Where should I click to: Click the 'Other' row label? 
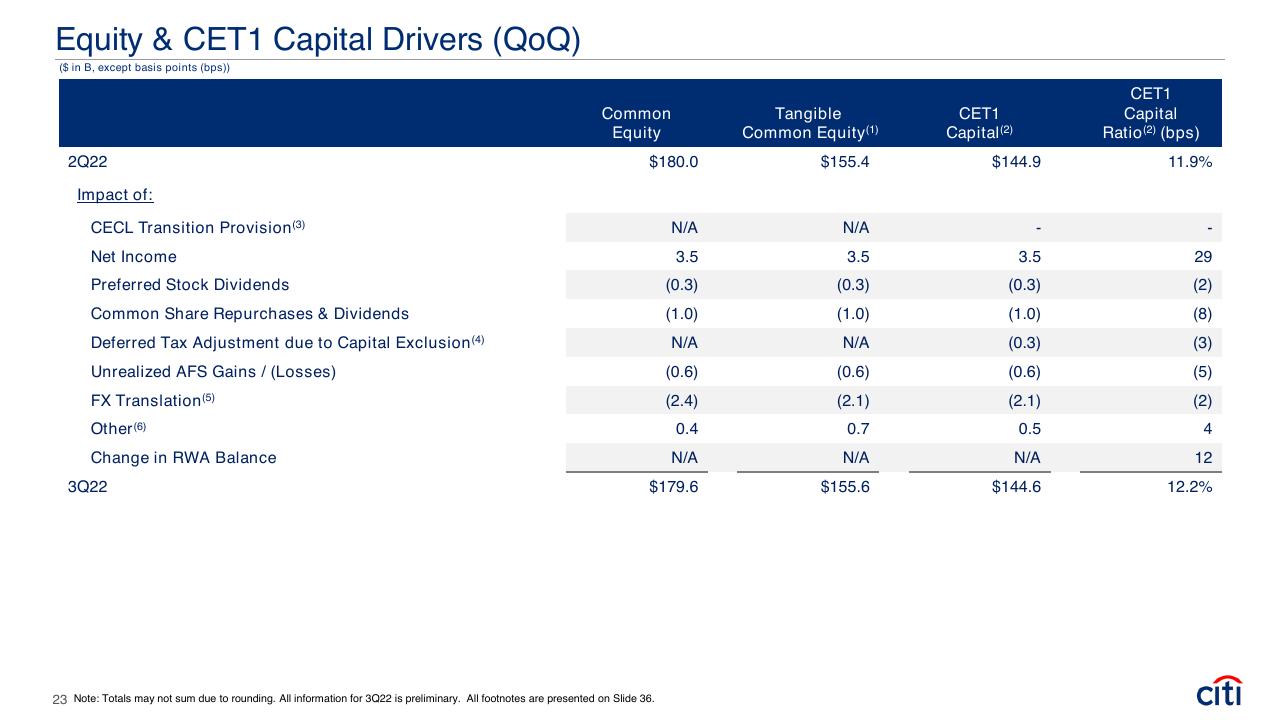pyautogui.click(x=118, y=428)
